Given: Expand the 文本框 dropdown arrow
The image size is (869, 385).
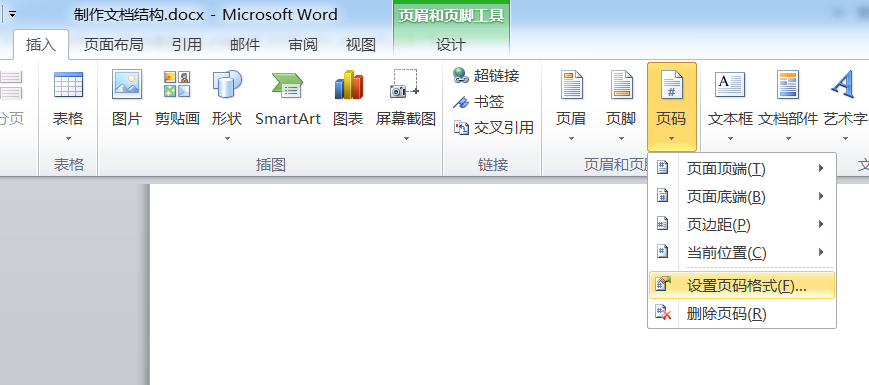Looking at the screenshot, I should (x=730, y=138).
